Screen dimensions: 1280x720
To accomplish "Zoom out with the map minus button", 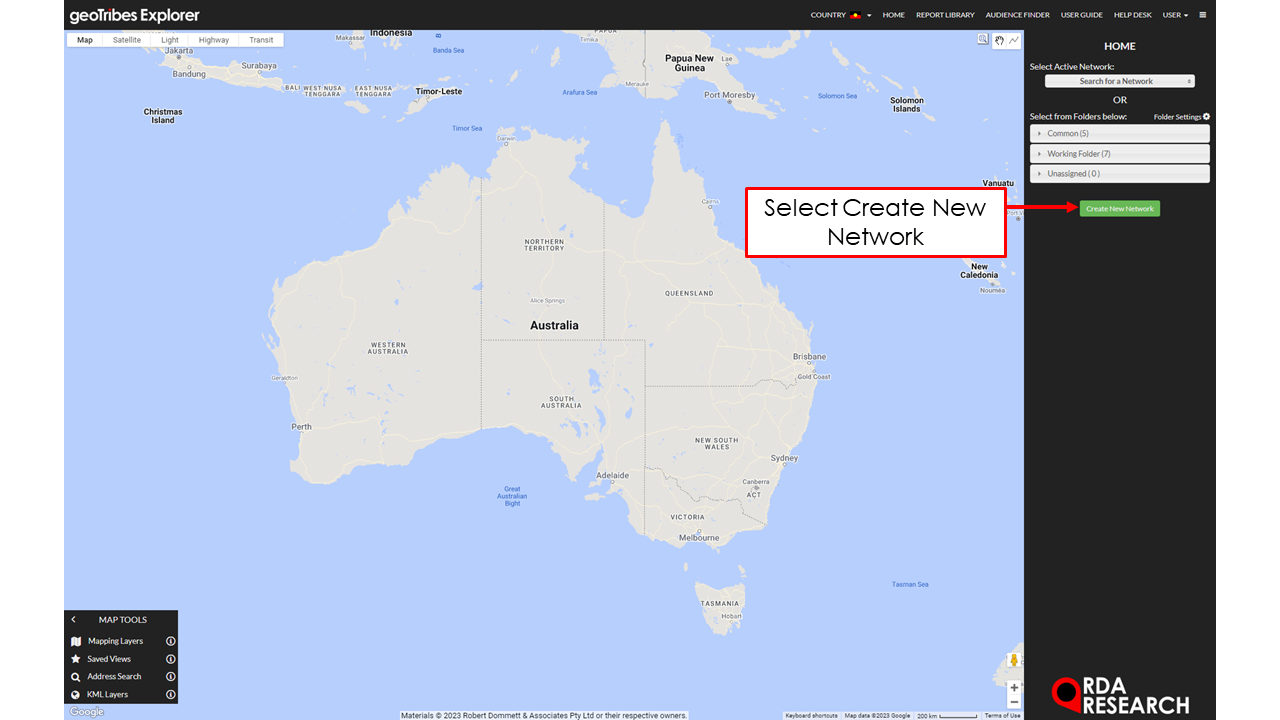I will pyautogui.click(x=1014, y=702).
